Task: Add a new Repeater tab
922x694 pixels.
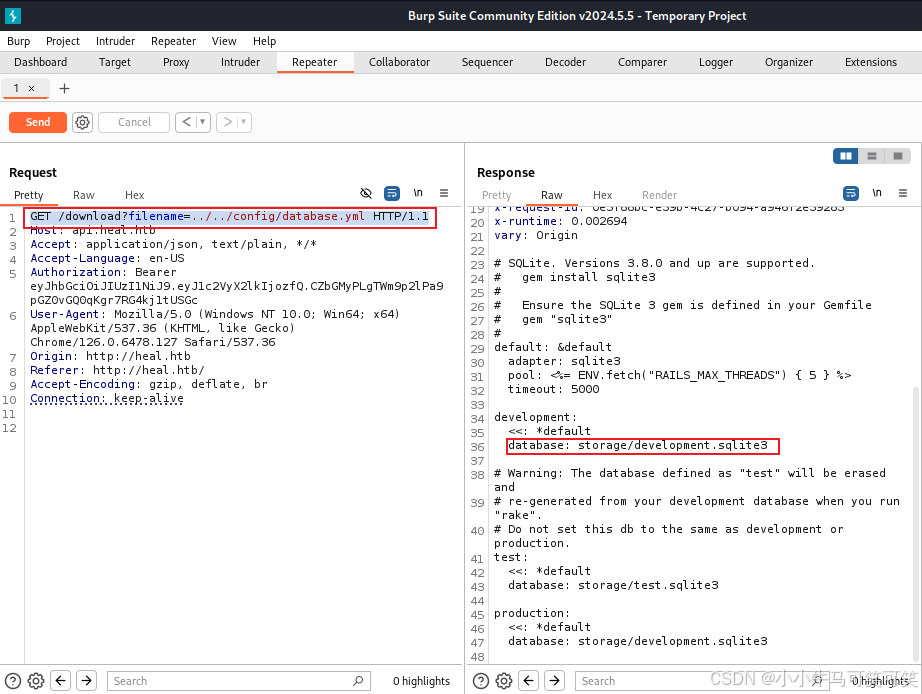Action: 65,88
